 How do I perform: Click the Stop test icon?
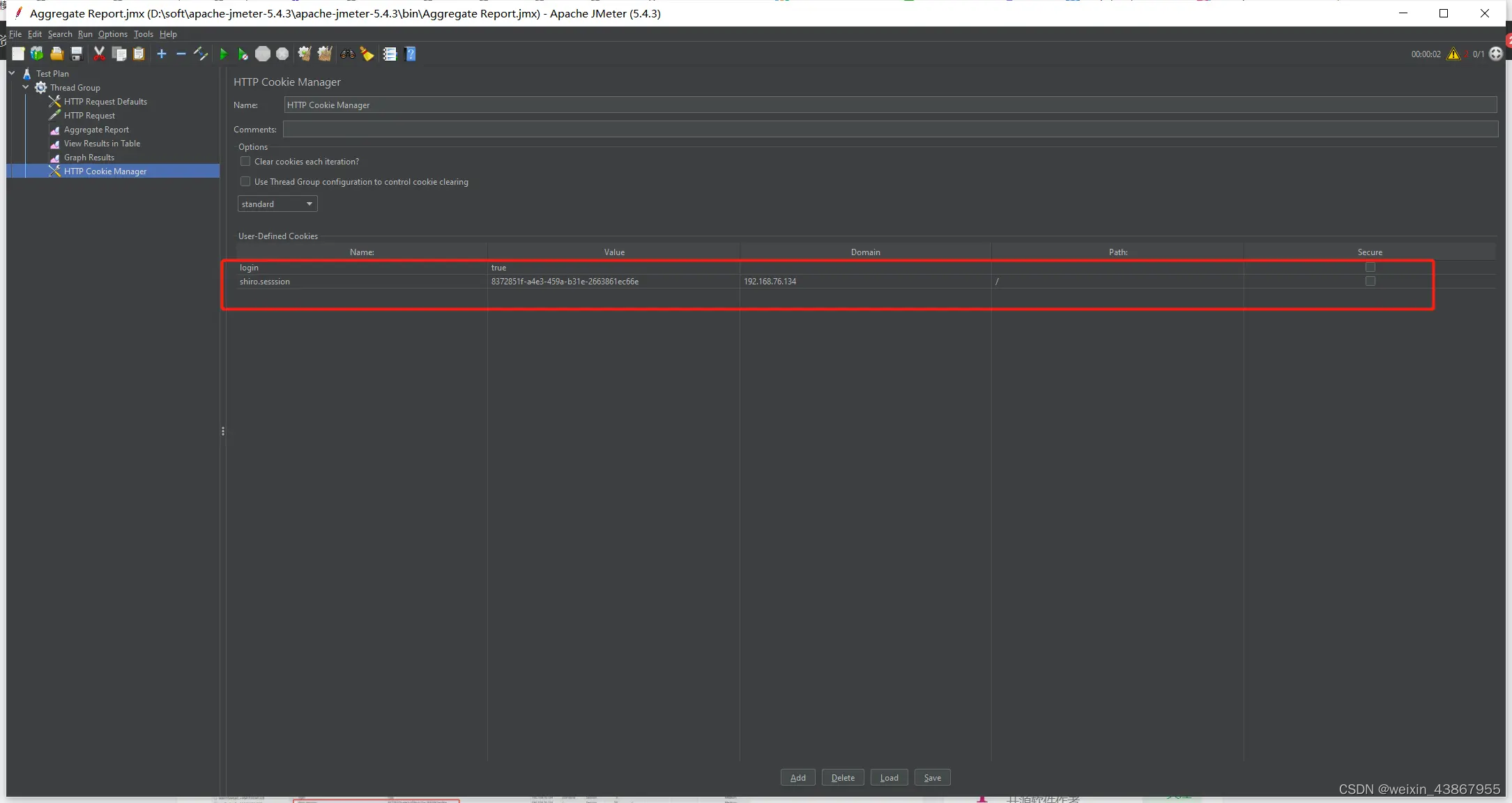263,54
